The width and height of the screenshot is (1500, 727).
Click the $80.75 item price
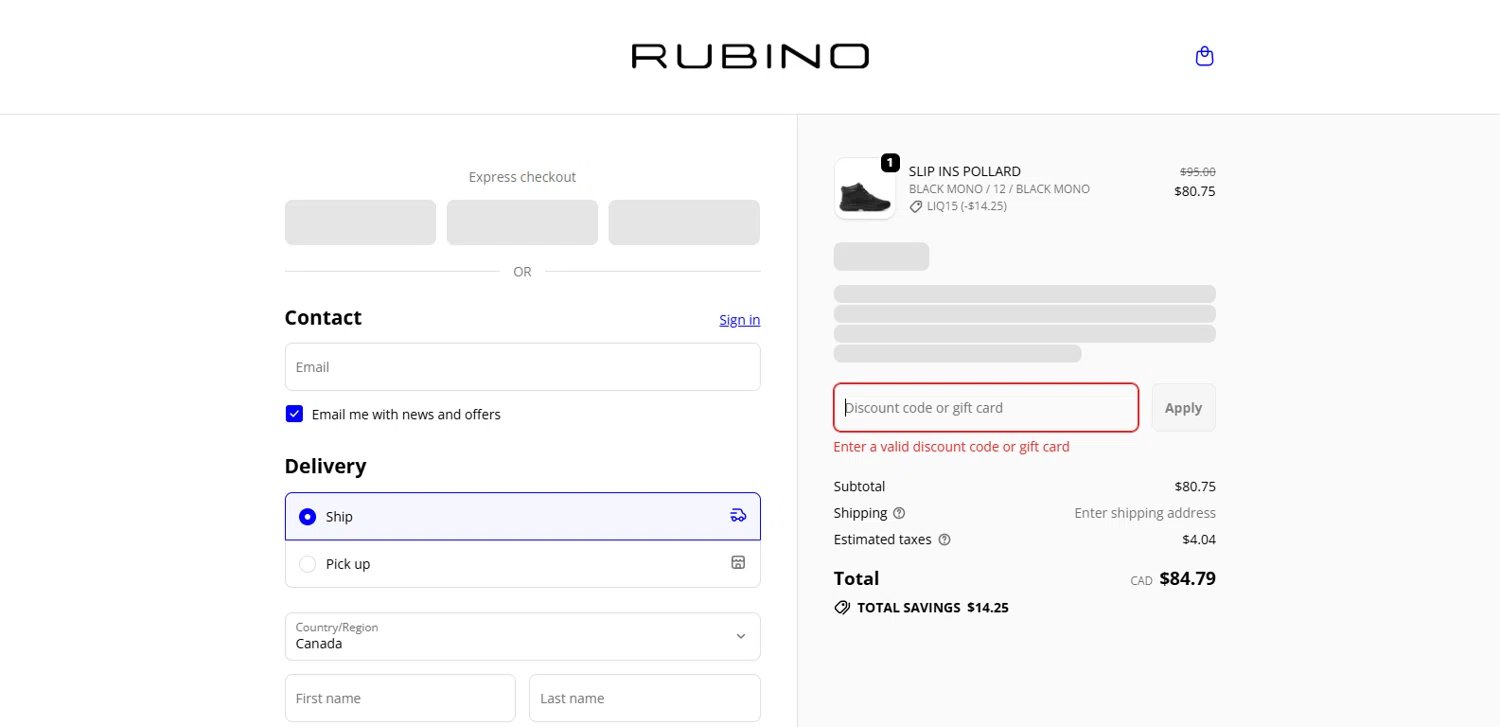pyautogui.click(x=1194, y=191)
